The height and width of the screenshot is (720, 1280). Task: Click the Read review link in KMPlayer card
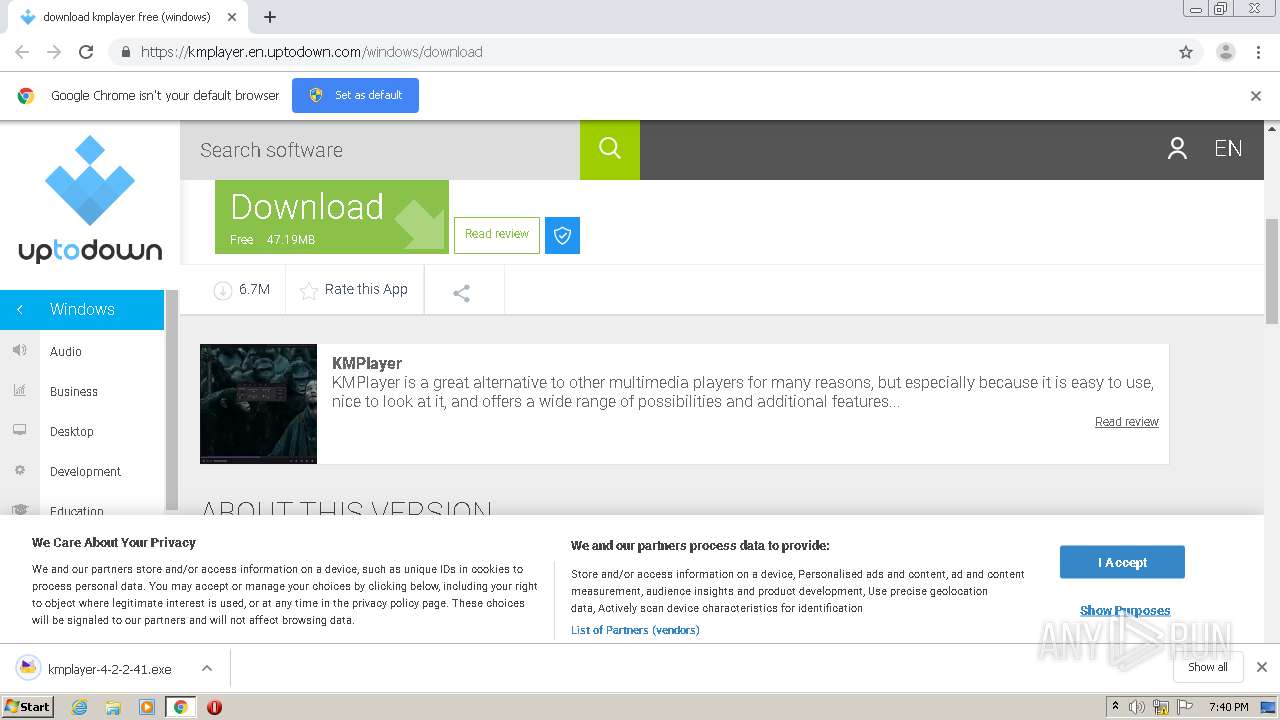point(1127,422)
